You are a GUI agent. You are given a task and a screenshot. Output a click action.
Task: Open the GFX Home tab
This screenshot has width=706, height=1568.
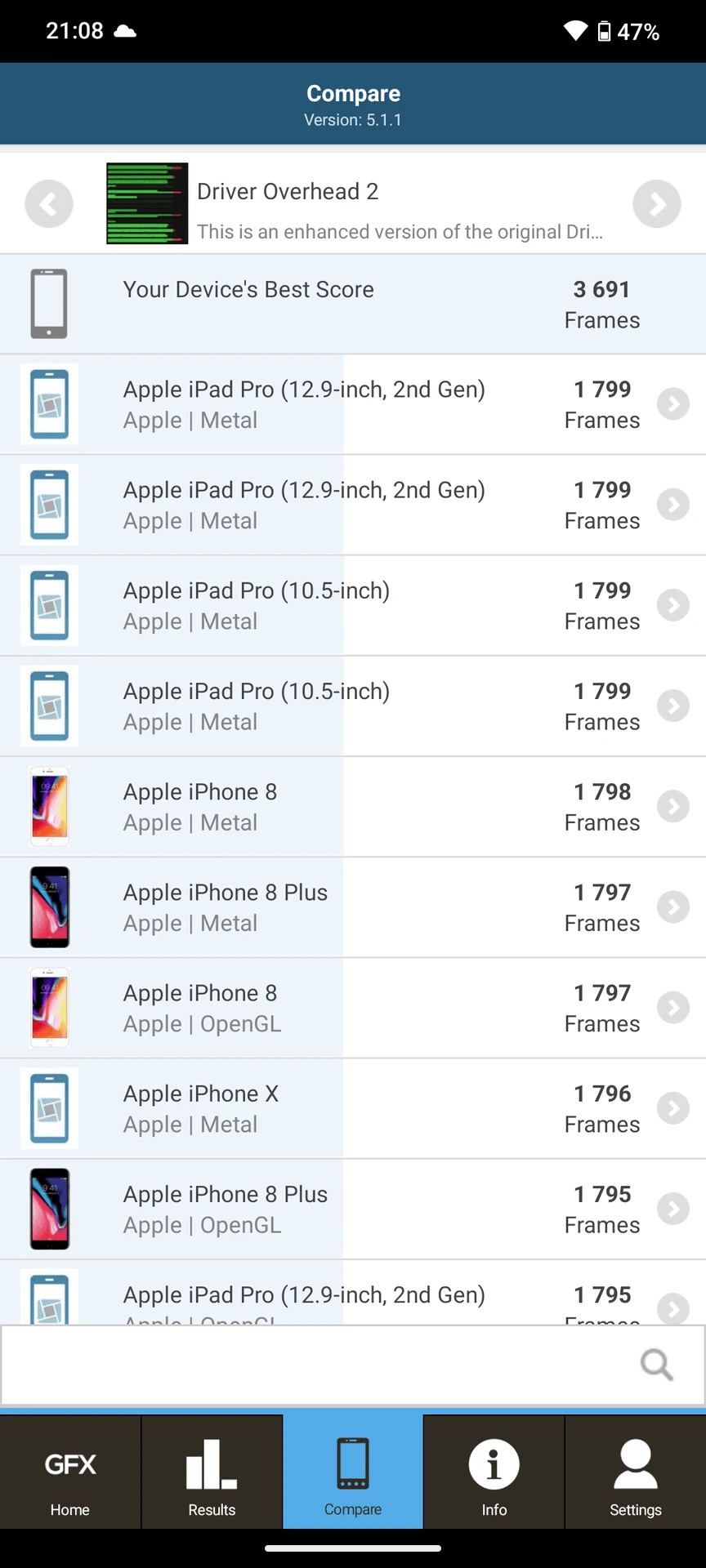pyautogui.click(x=70, y=1472)
